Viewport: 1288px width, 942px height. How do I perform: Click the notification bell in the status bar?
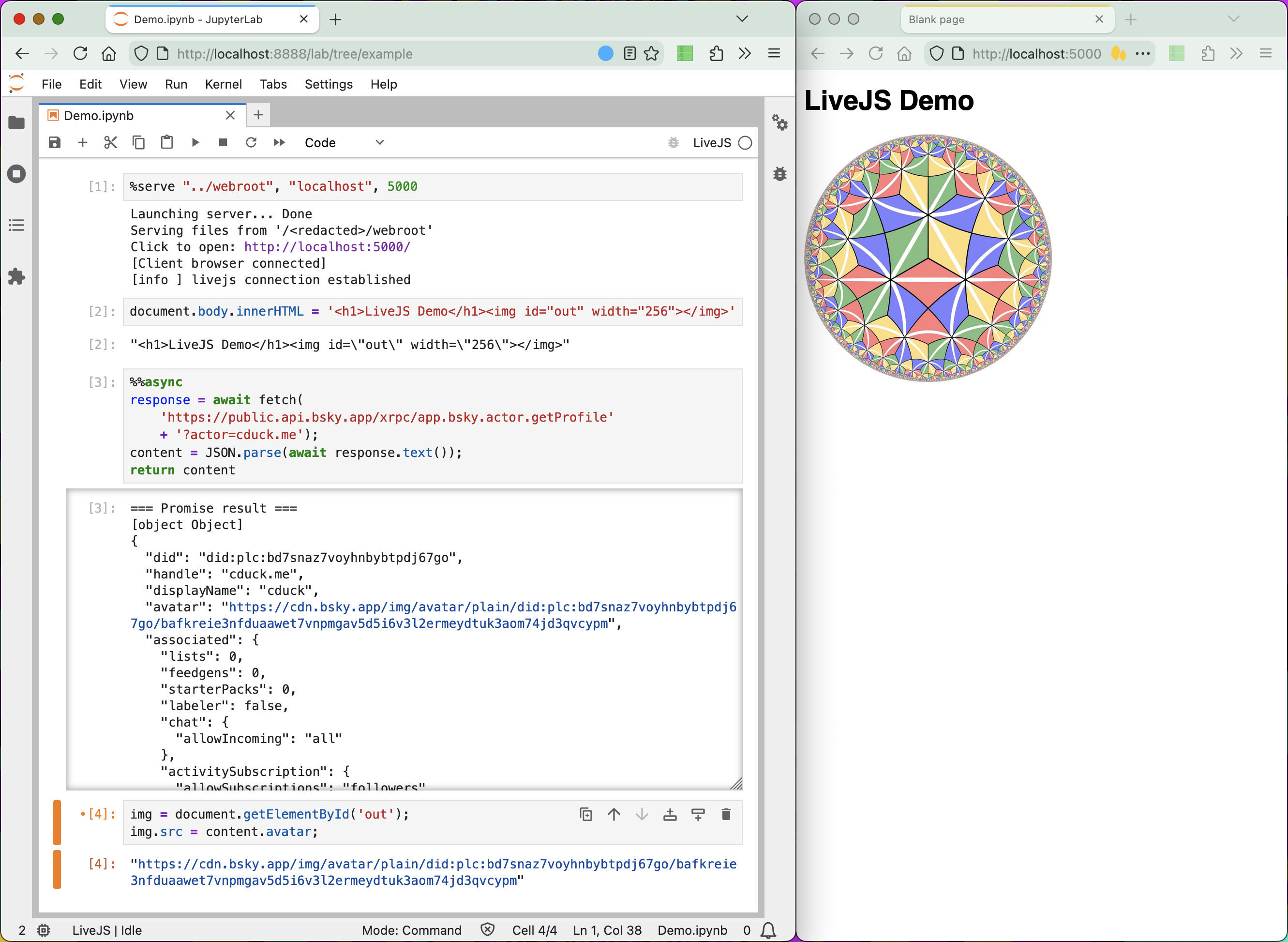click(768, 930)
